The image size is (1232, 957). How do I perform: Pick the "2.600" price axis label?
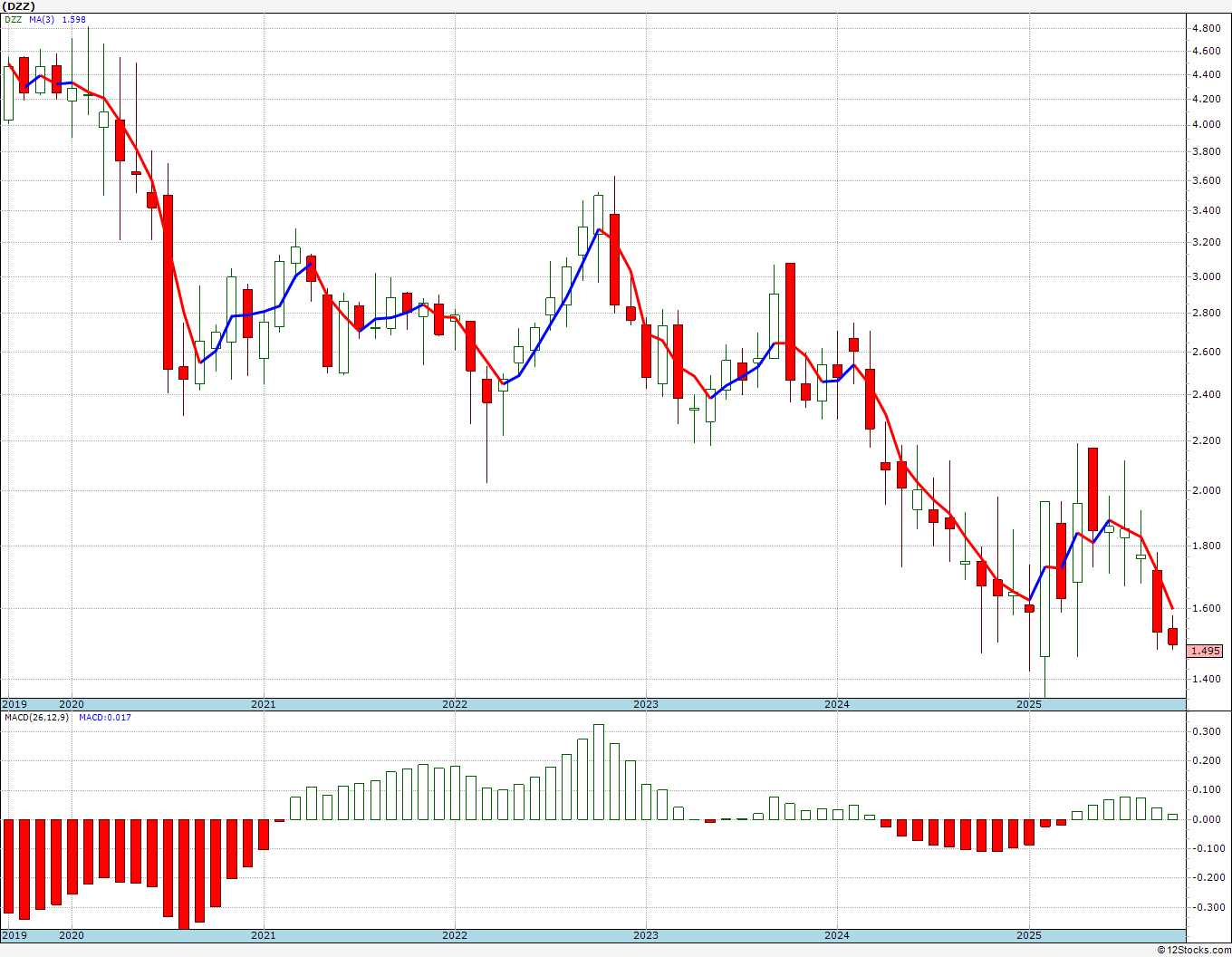point(1206,352)
